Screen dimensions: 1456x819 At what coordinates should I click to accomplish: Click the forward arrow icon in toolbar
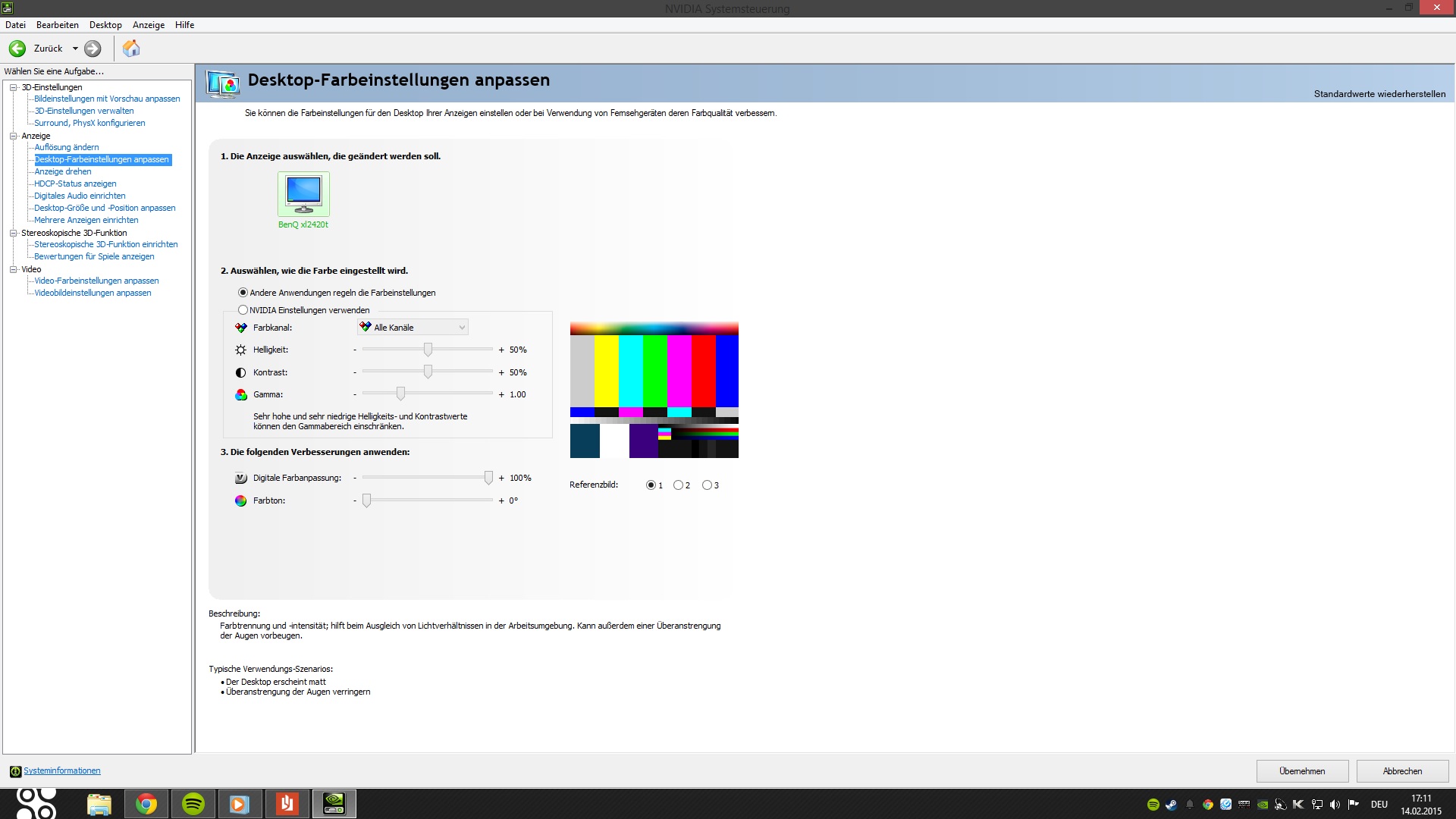coord(93,49)
